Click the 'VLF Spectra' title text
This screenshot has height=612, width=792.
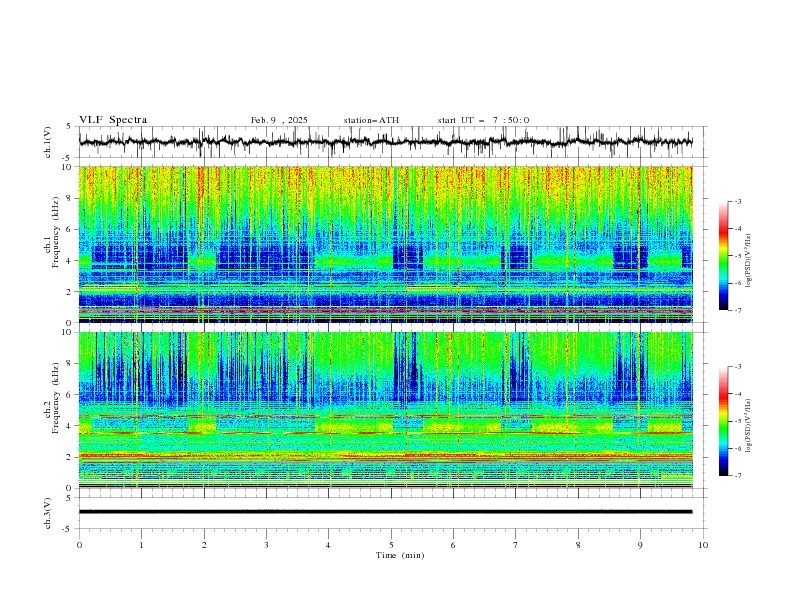tap(113, 120)
